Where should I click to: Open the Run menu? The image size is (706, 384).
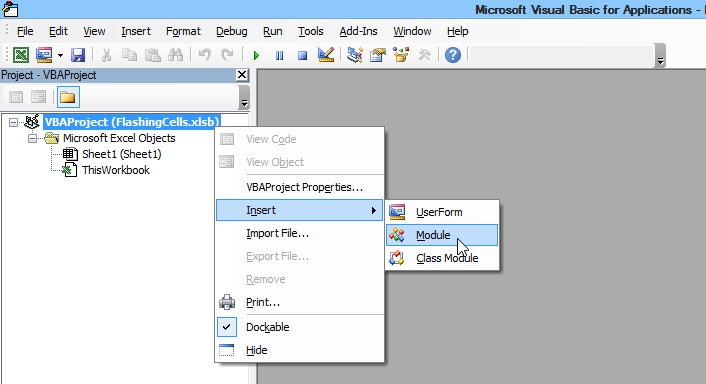click(x=273, y=32)
